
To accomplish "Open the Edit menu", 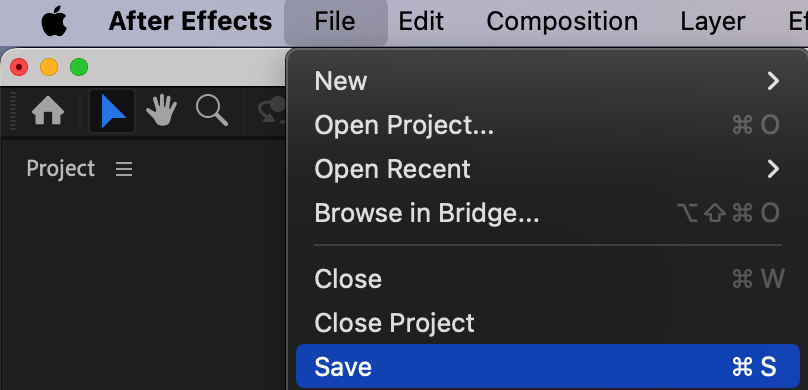I will [x=421, y=22].
